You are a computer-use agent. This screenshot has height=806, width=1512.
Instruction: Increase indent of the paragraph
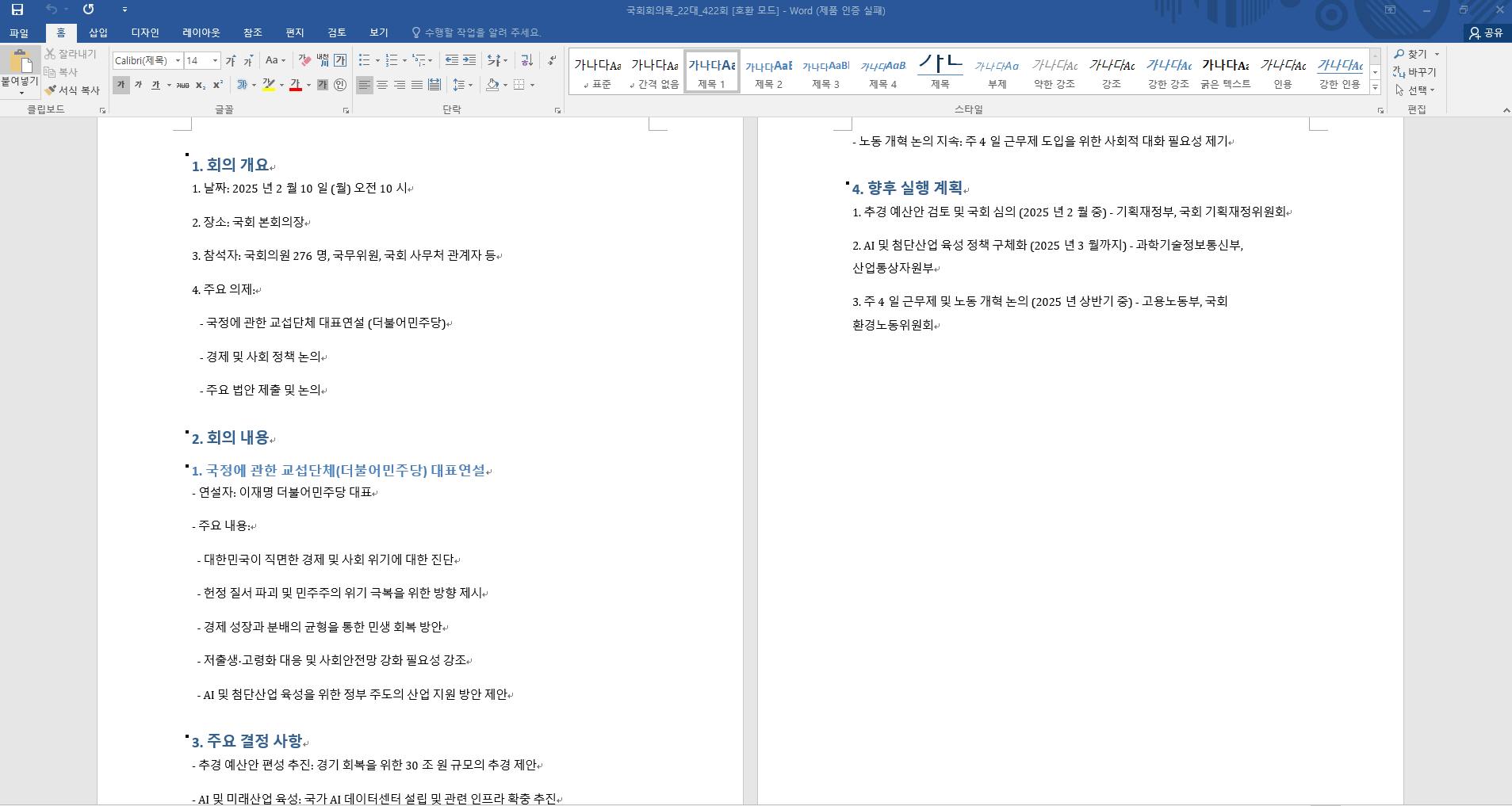point(469,60)
